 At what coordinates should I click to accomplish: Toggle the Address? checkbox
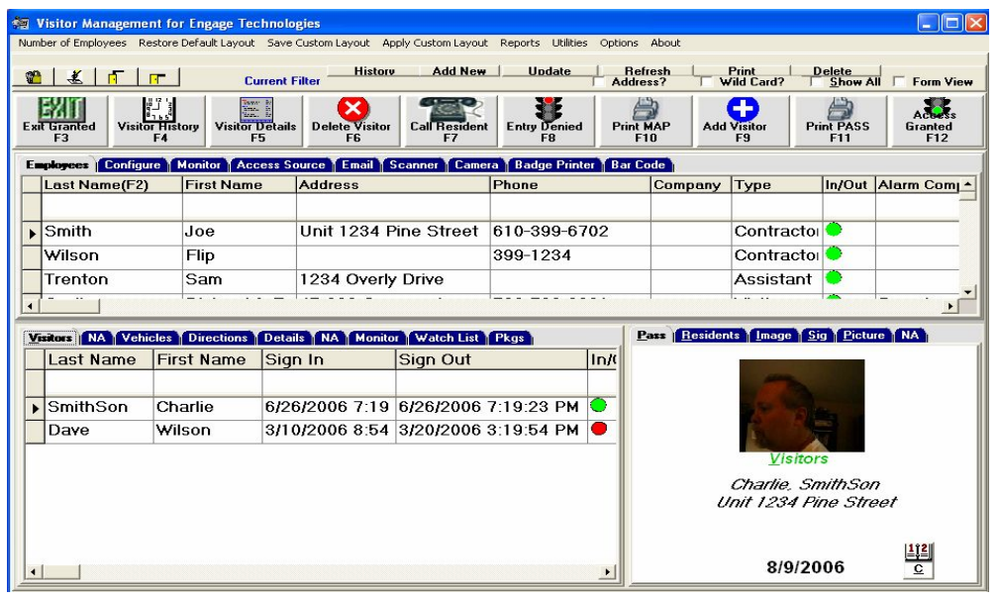pyautogui.click(x=598, y=82)
